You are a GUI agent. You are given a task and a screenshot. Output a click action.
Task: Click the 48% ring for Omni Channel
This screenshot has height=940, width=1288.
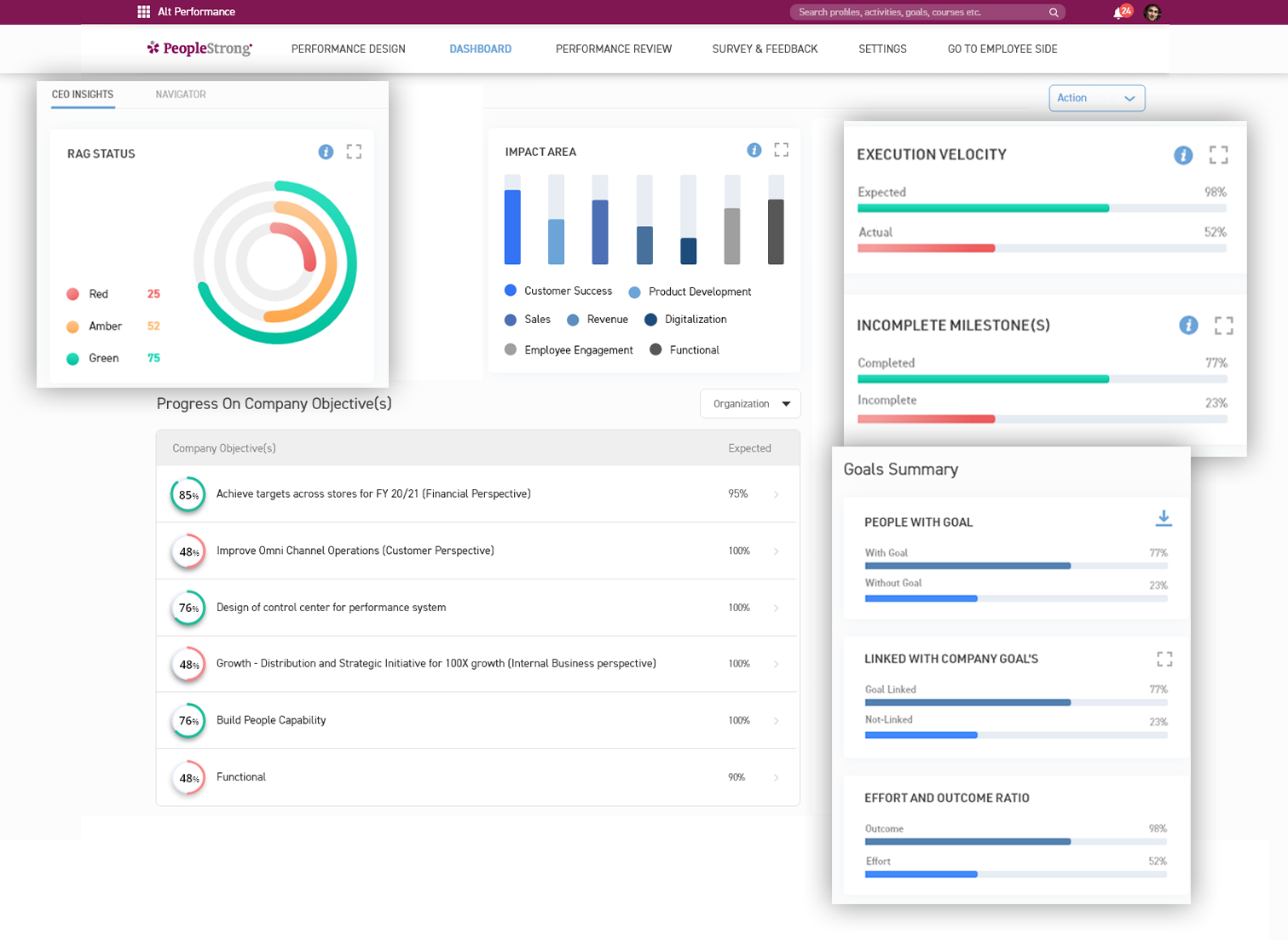pyautogui.click(x=188, y=551)
